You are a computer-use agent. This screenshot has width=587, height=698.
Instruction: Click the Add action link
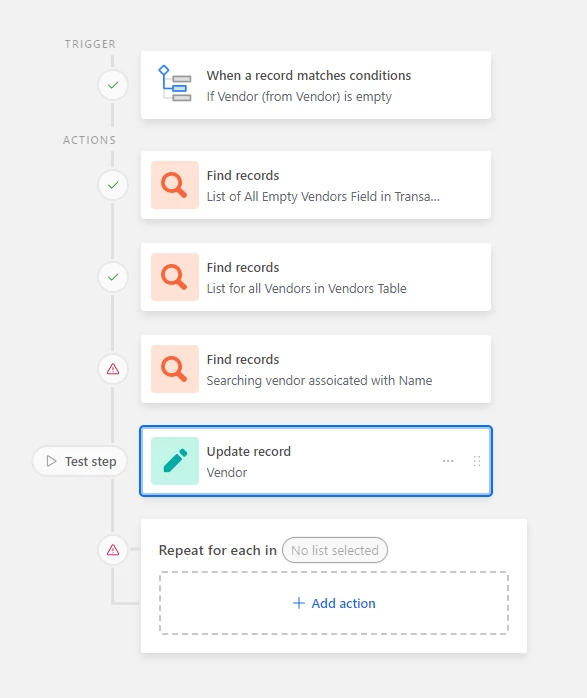click(x=334, y=603)
